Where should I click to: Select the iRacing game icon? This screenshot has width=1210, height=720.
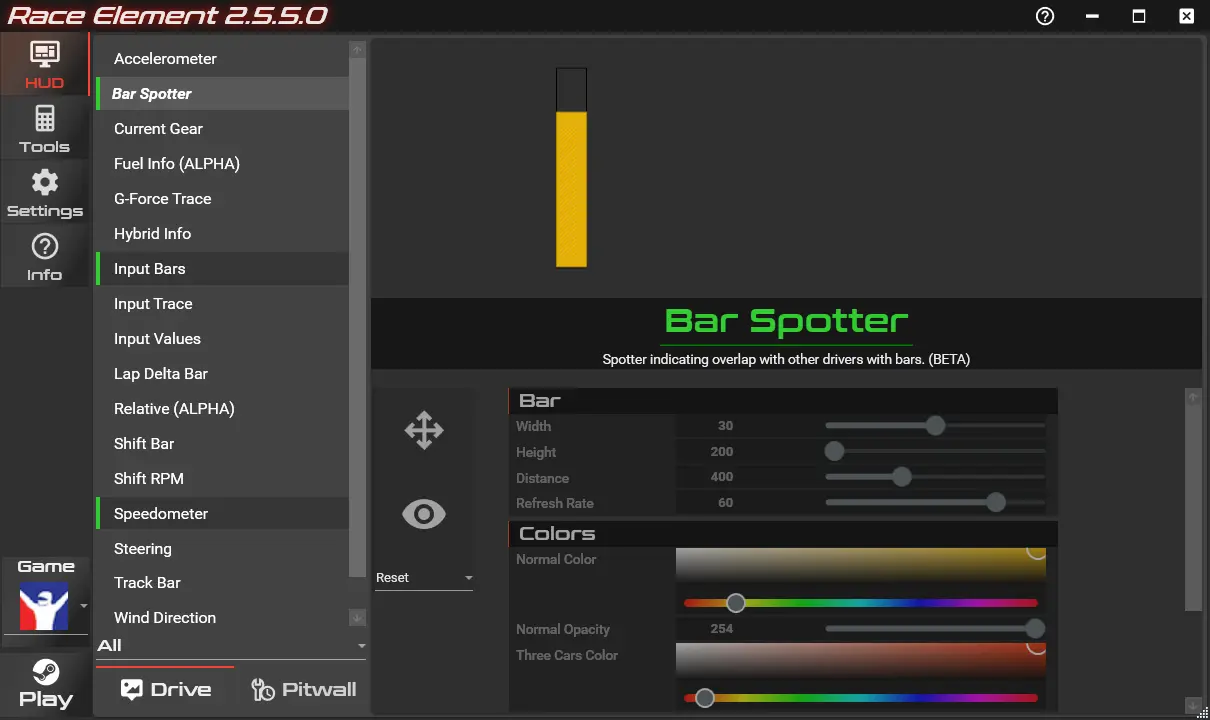(43, 606)
